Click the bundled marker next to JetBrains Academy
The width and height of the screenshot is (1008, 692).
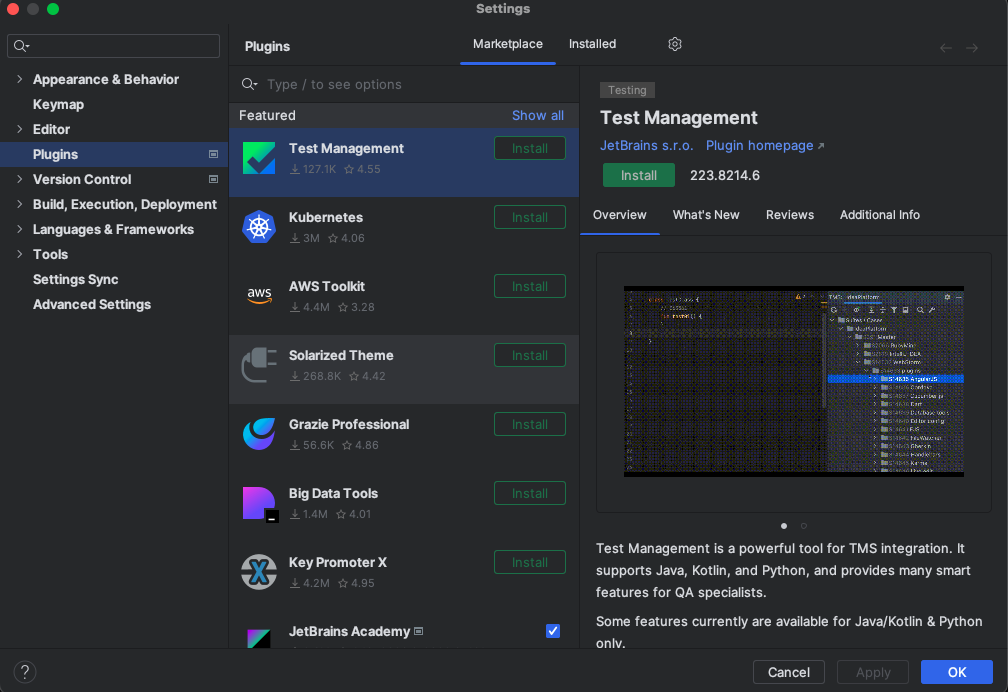(x=418, y=632)
